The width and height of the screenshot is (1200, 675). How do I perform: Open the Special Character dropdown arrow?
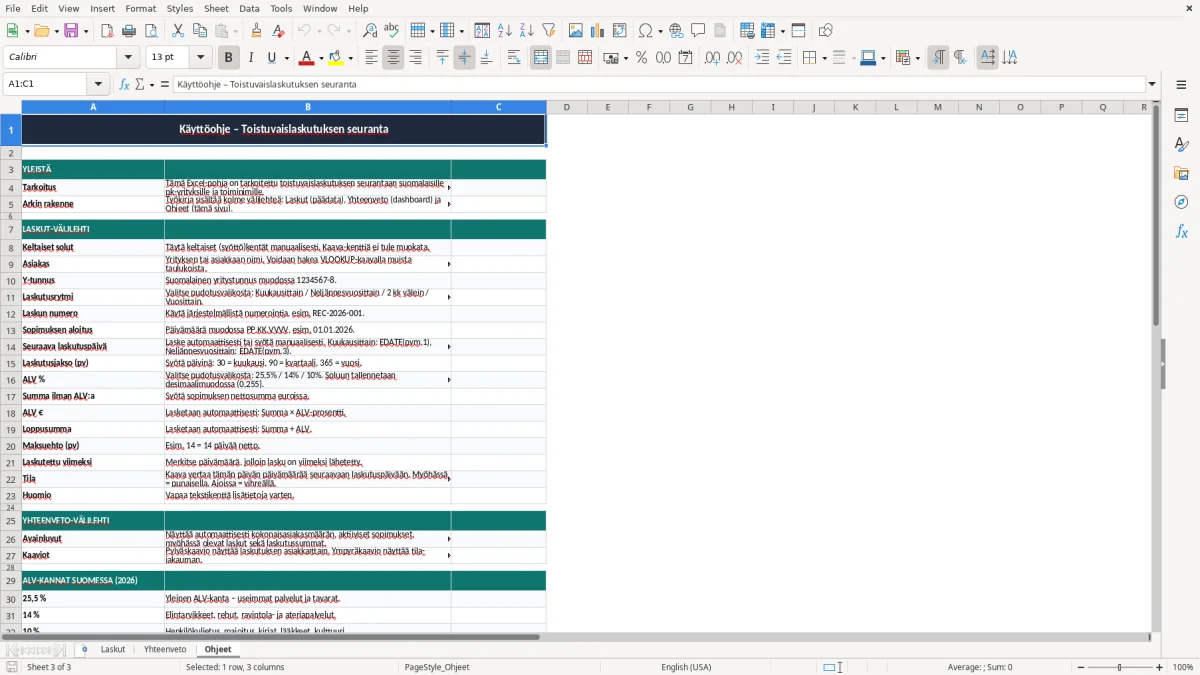click(x=659, y=31)
